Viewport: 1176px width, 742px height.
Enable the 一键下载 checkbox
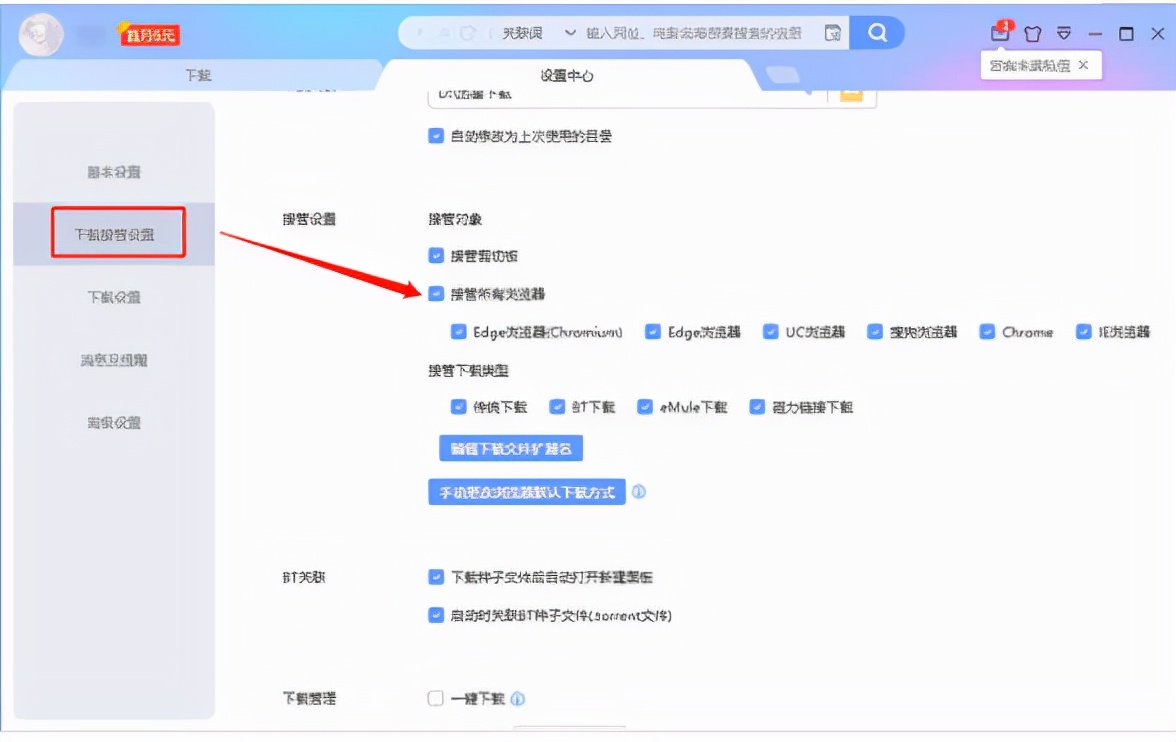435,699
